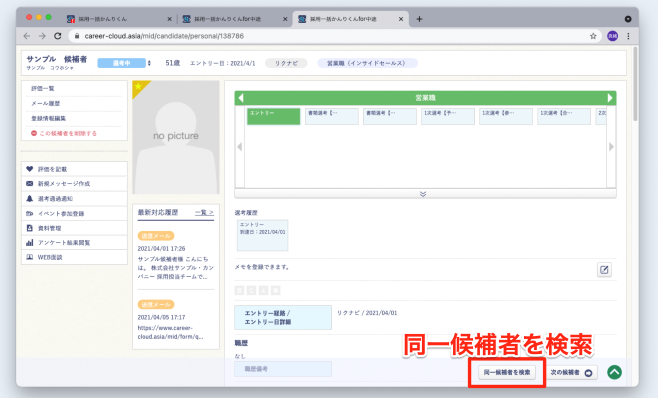Click the text リクナビ / 2021/04/01
This screenshot has height=398, width=658.
pyautogui.click(x=367, y=313)
